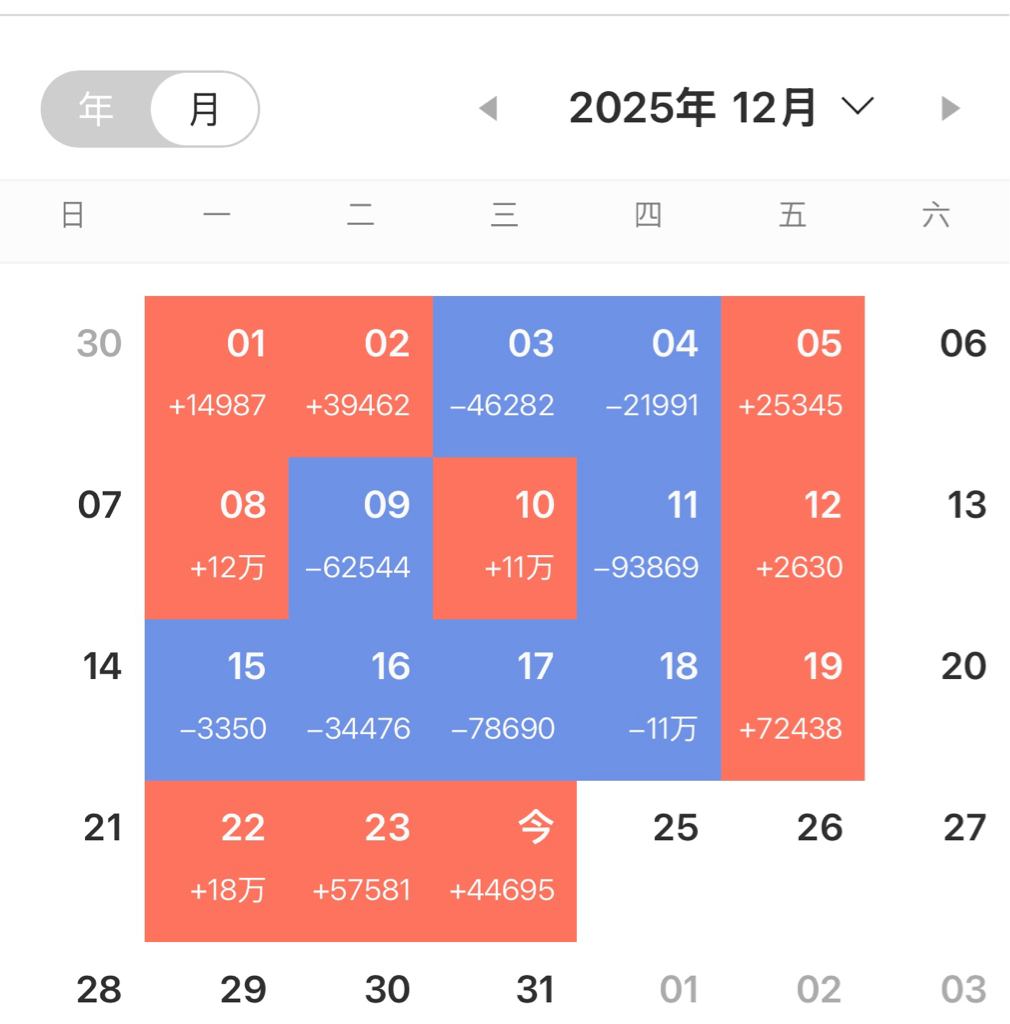Viewport: 1010px width, 1024px height.
Task: Go to the previous month arrow
Action: pyautogui.click(x=488, y=108)
